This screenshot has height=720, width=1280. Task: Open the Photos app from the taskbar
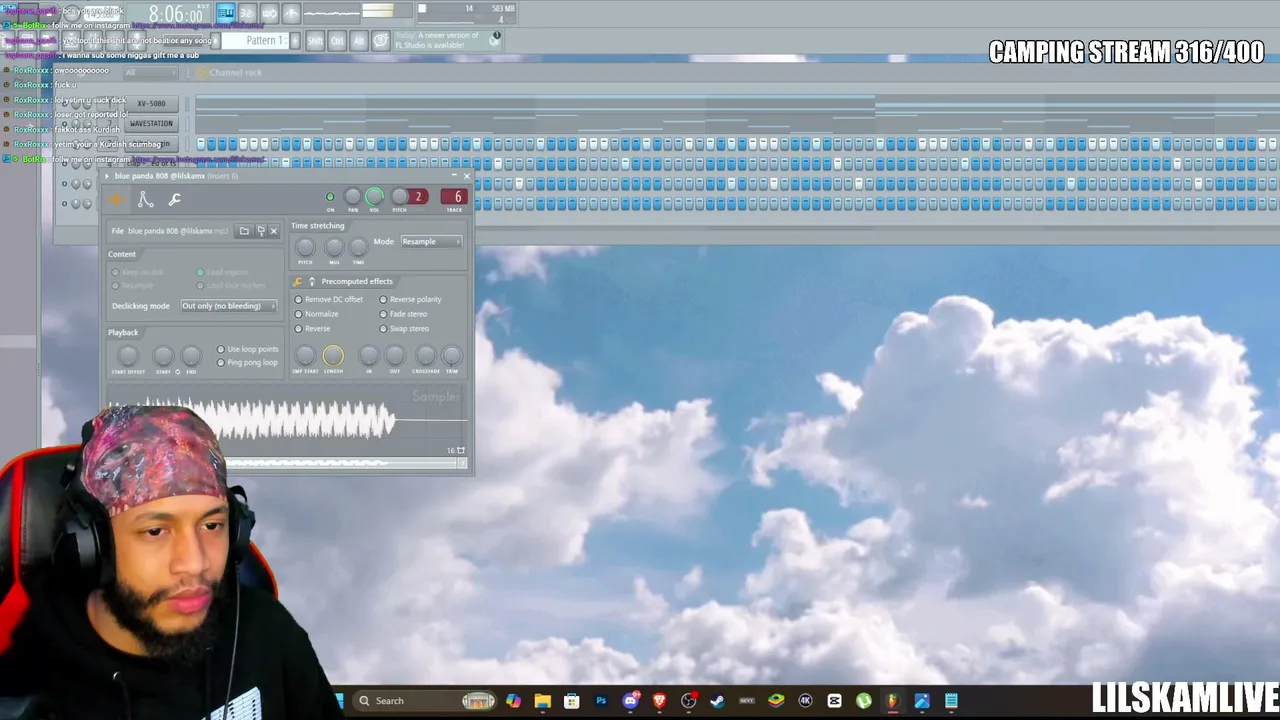click(922, 701)
